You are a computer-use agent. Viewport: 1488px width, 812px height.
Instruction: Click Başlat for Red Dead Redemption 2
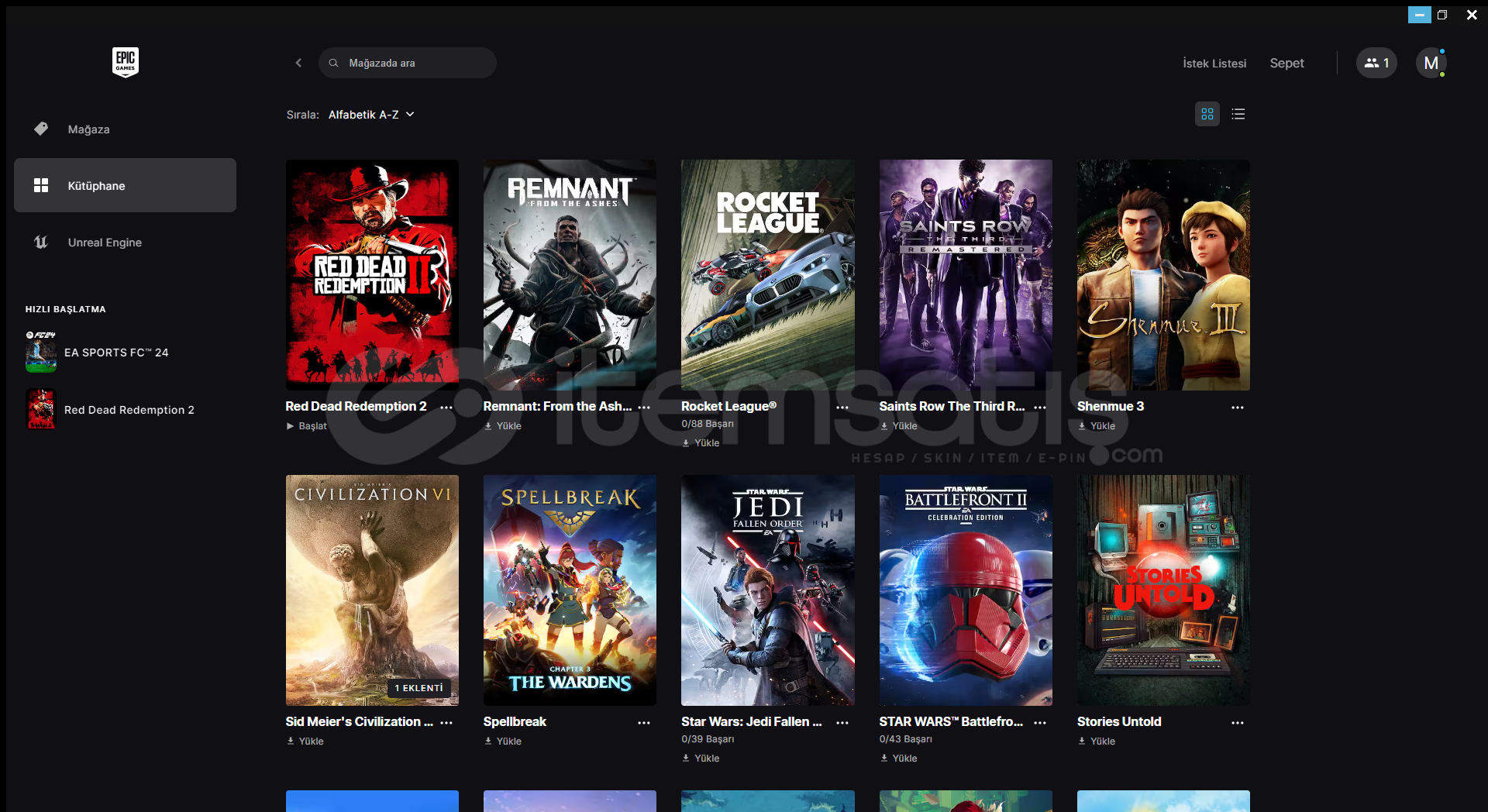pos(307,426)
